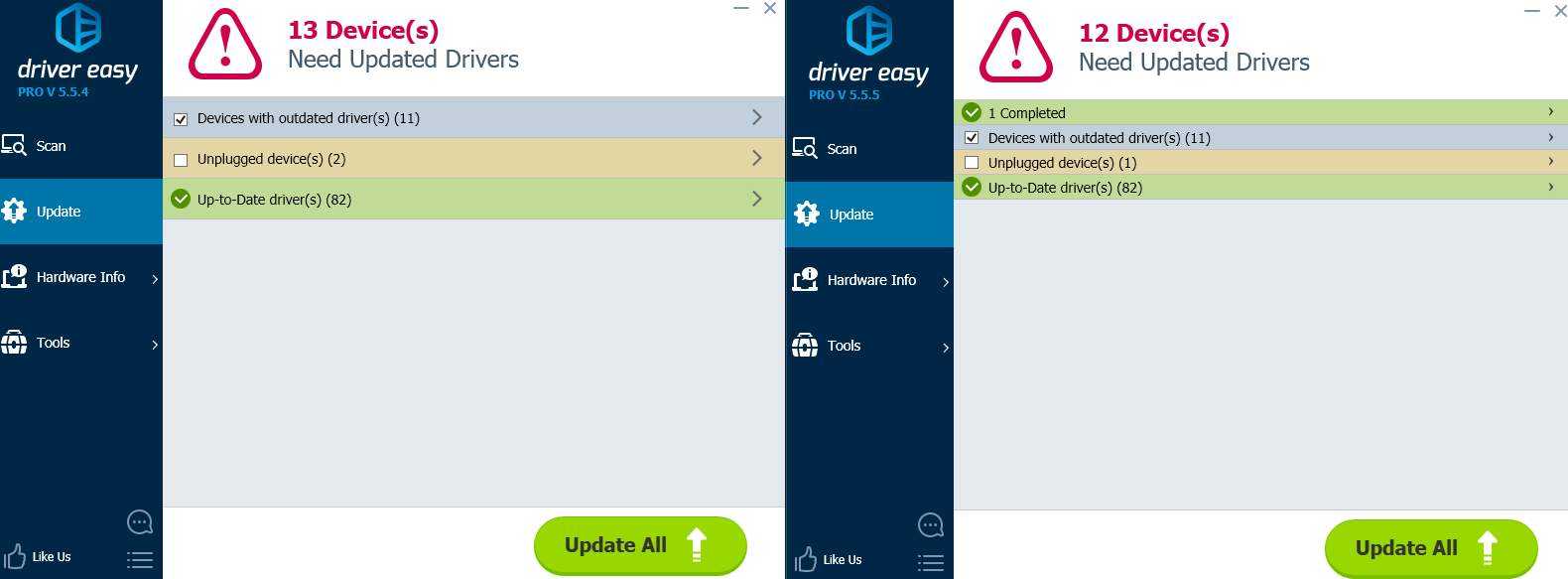This screenshot has height=579, width=1568.
Task: Click Update All in the 13 Device(s) window
Action: (640, 545)
